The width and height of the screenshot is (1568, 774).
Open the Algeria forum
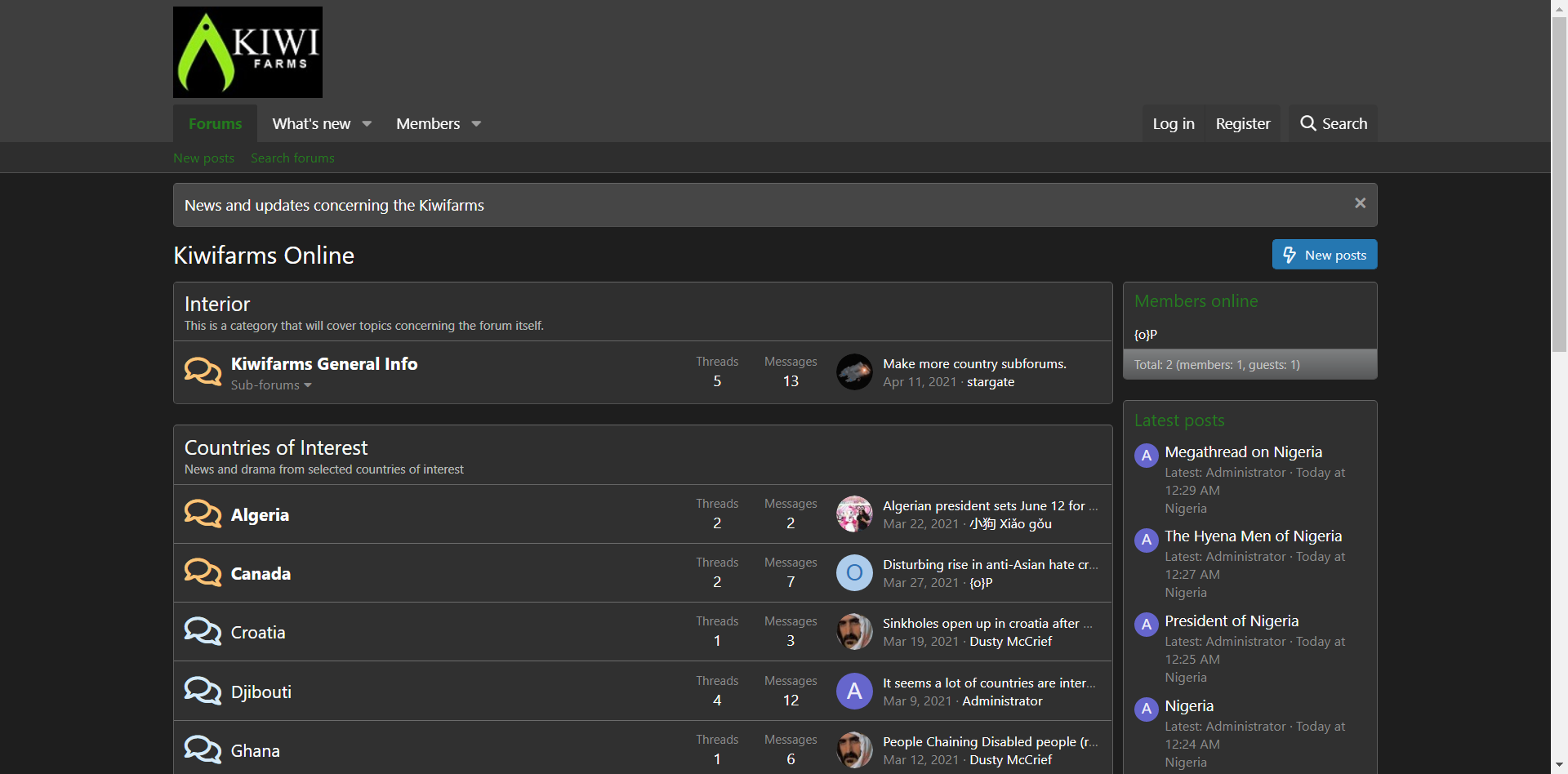tap(260, 515)
